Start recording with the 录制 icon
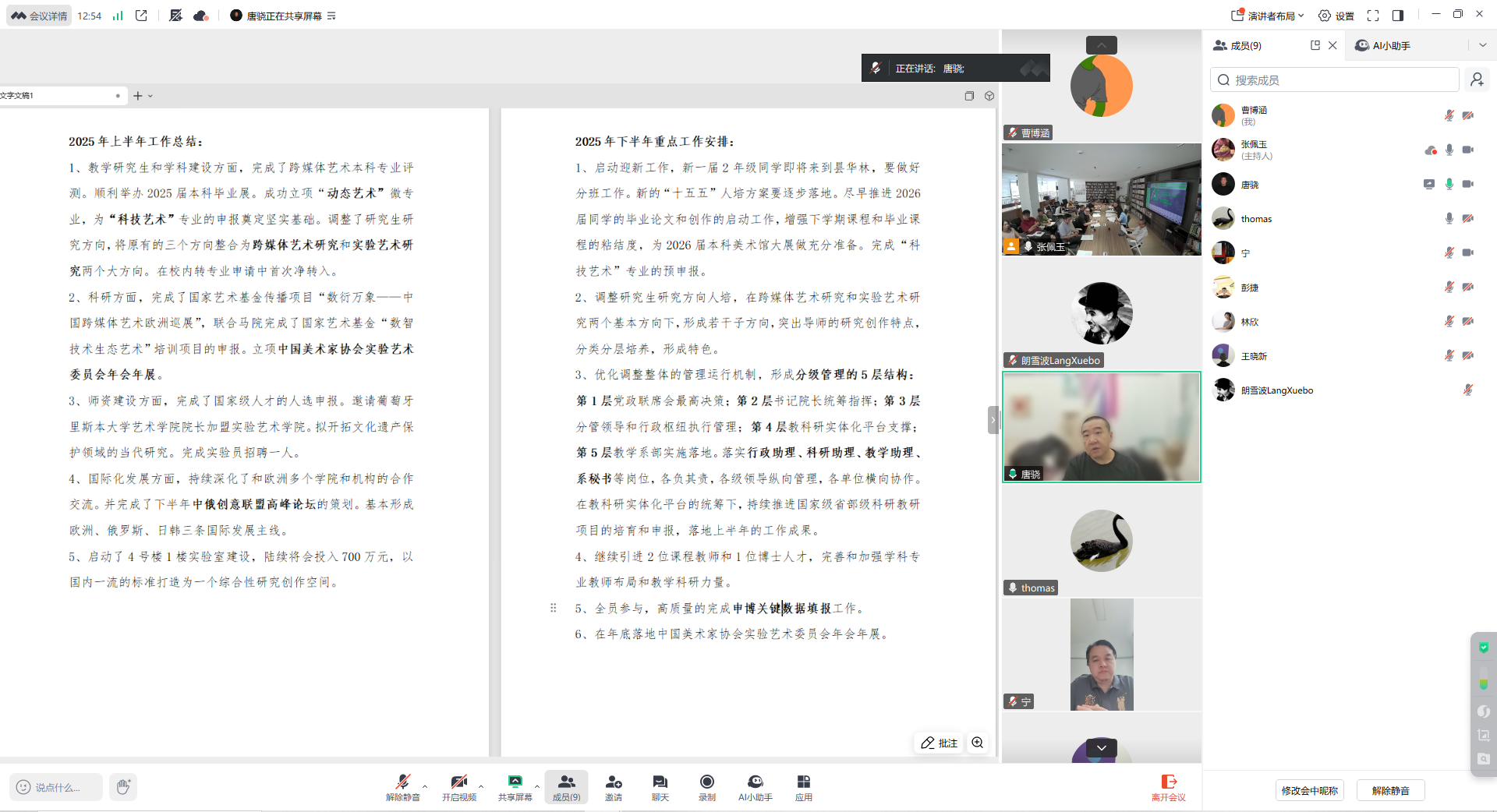Viewport: 1497px width, 812px height. coord(706,786)
